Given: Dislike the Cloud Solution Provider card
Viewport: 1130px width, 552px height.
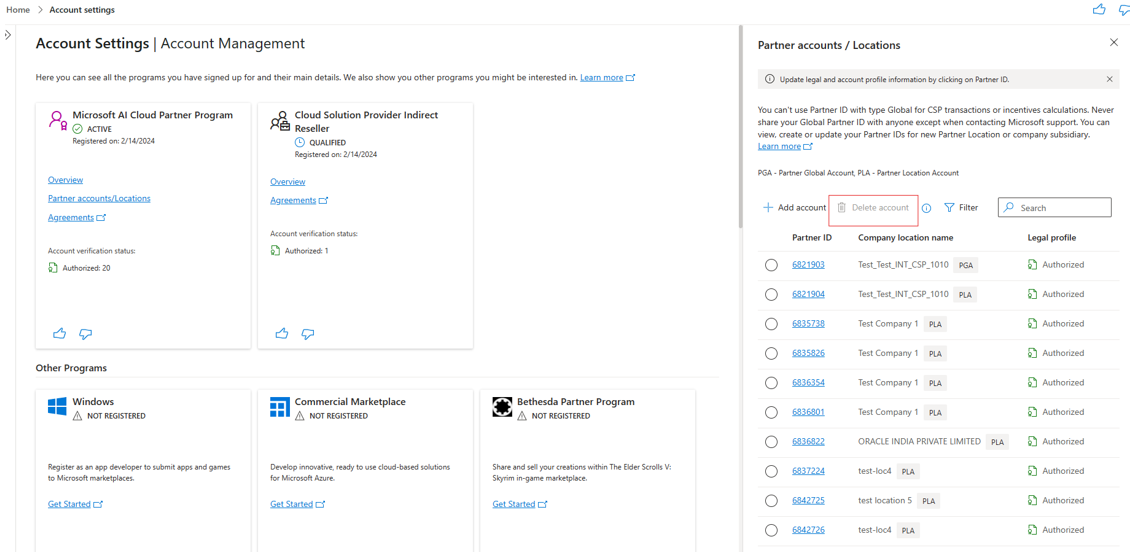Looking at the screenshot, I should pyautogui.click(x=308, y=333).
